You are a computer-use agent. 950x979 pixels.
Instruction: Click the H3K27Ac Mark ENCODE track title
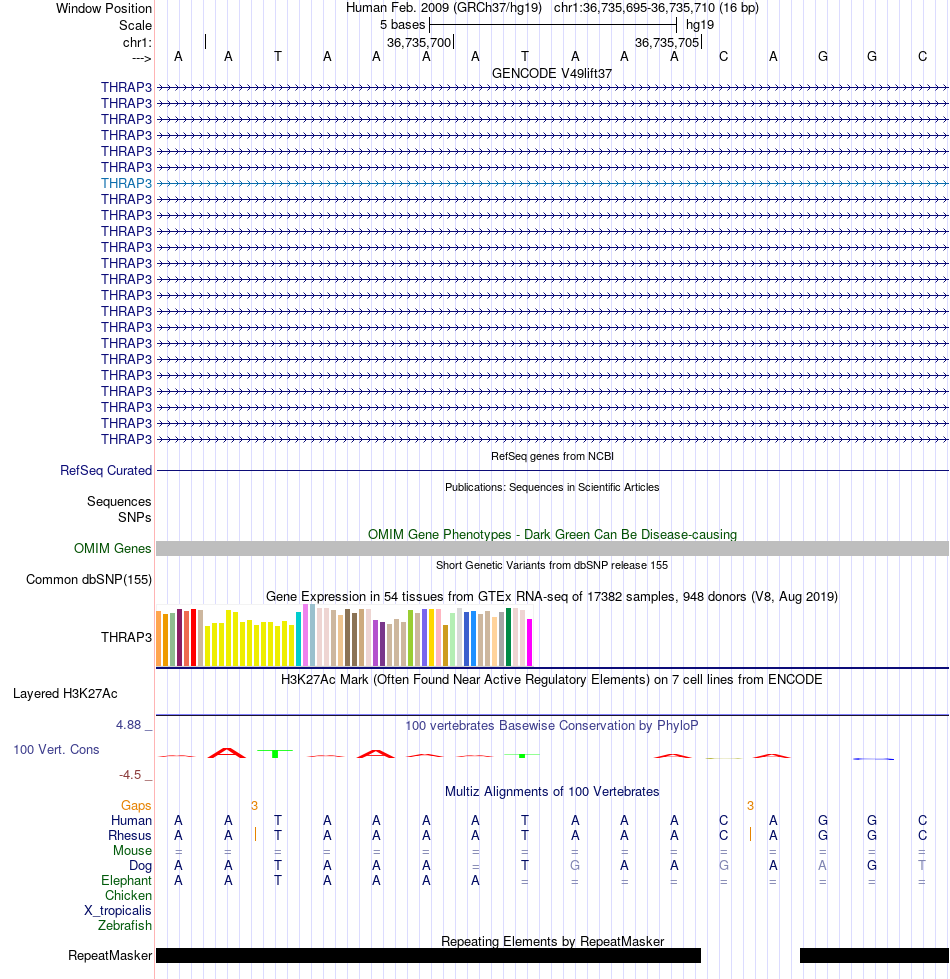click(x=552, y=680)
